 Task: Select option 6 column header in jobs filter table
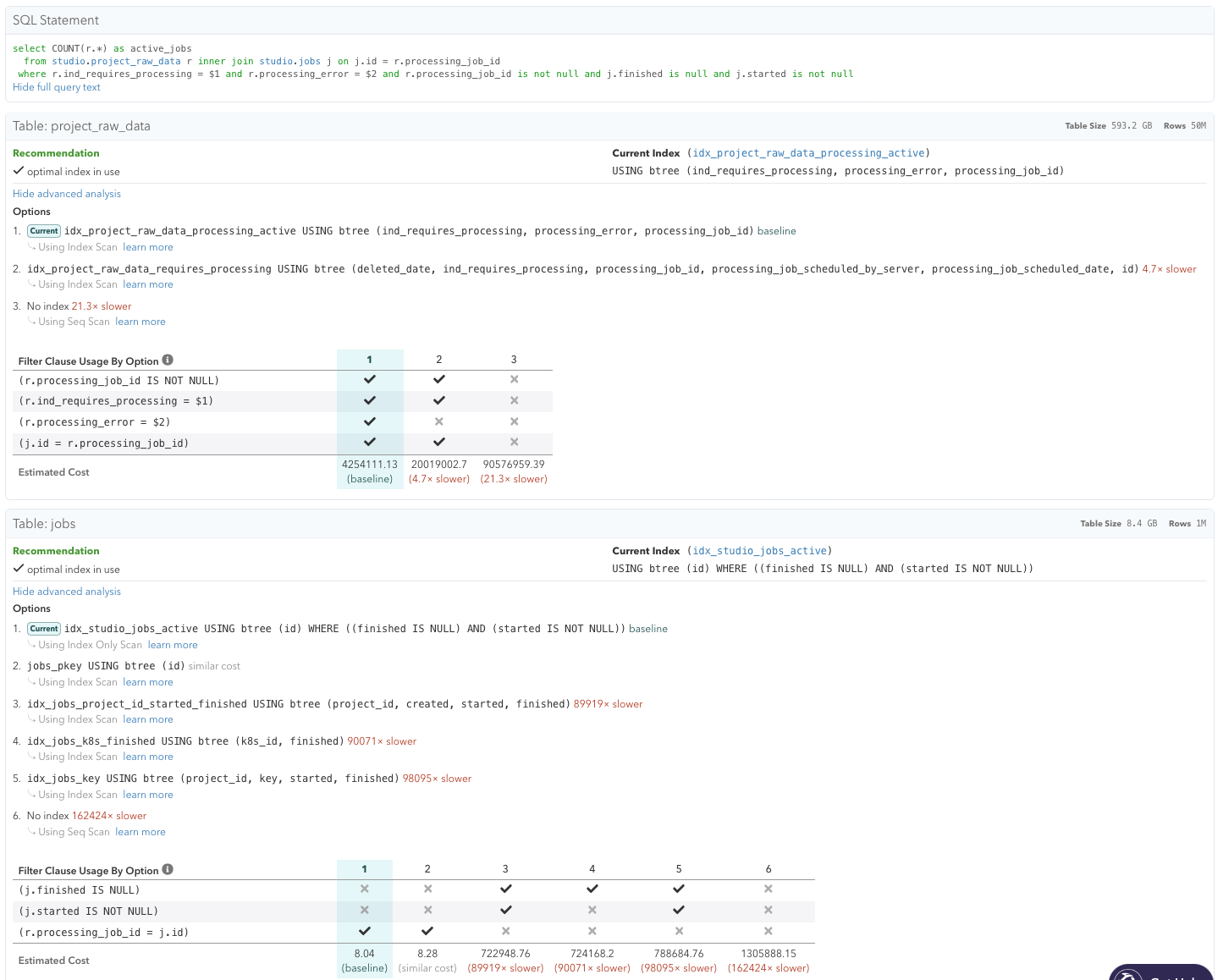point(768,869)
